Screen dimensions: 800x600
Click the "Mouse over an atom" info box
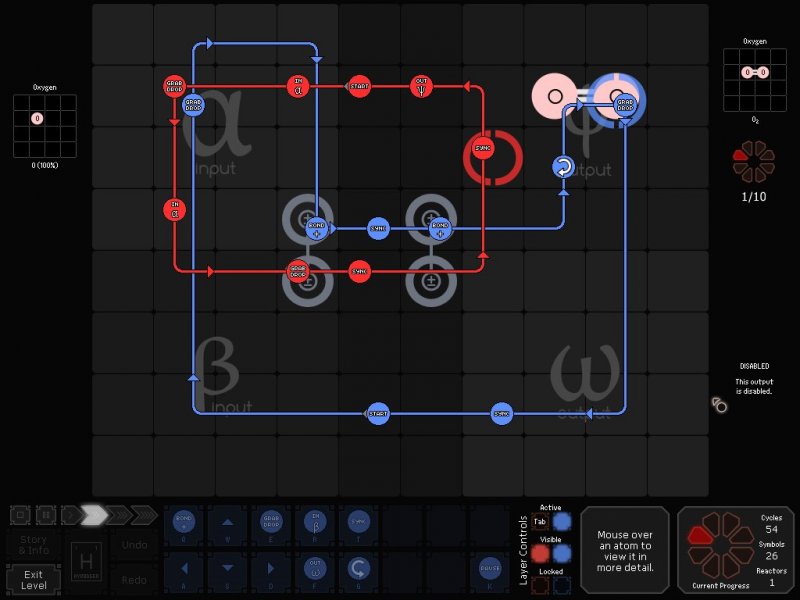[x=625, y=551]
